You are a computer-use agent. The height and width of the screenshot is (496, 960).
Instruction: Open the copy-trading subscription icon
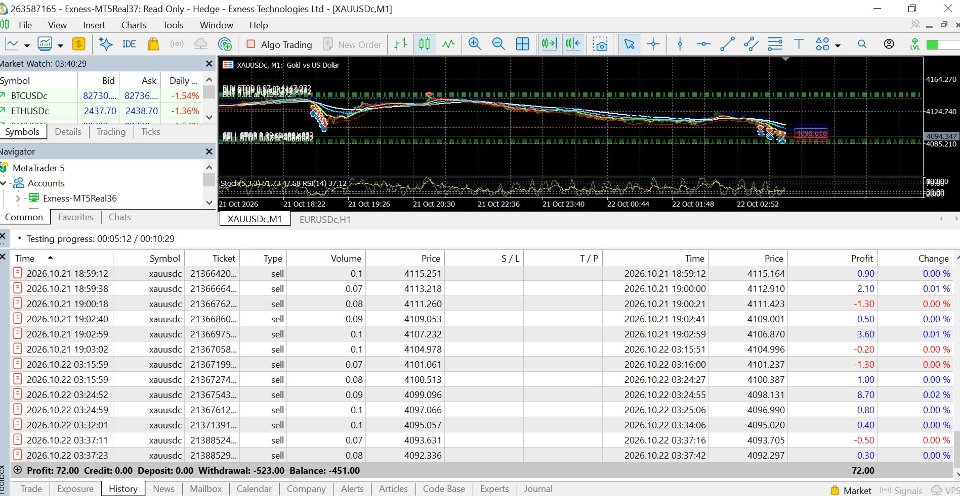tap(225, 44)
